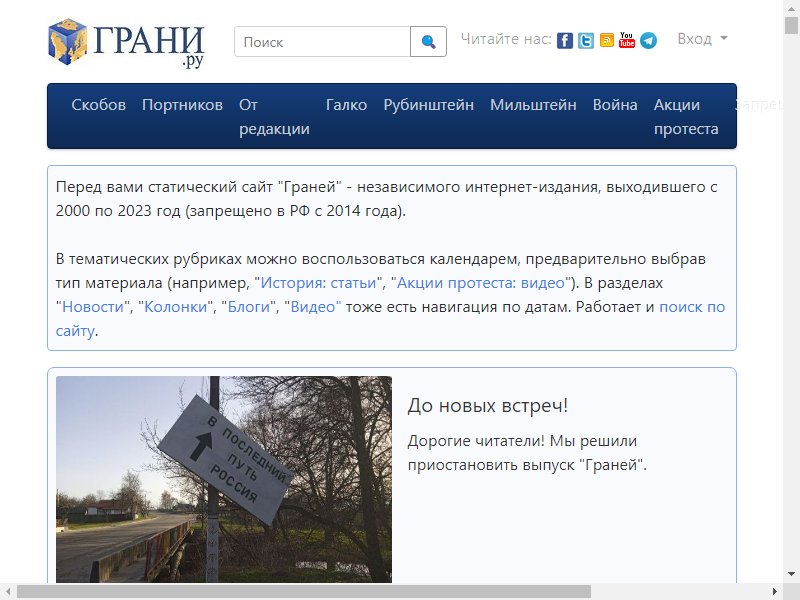Image resolution: width=800 pixels, height=600 pixels.
Task: Open the Telegram channel icon
Action: point(648,40)
